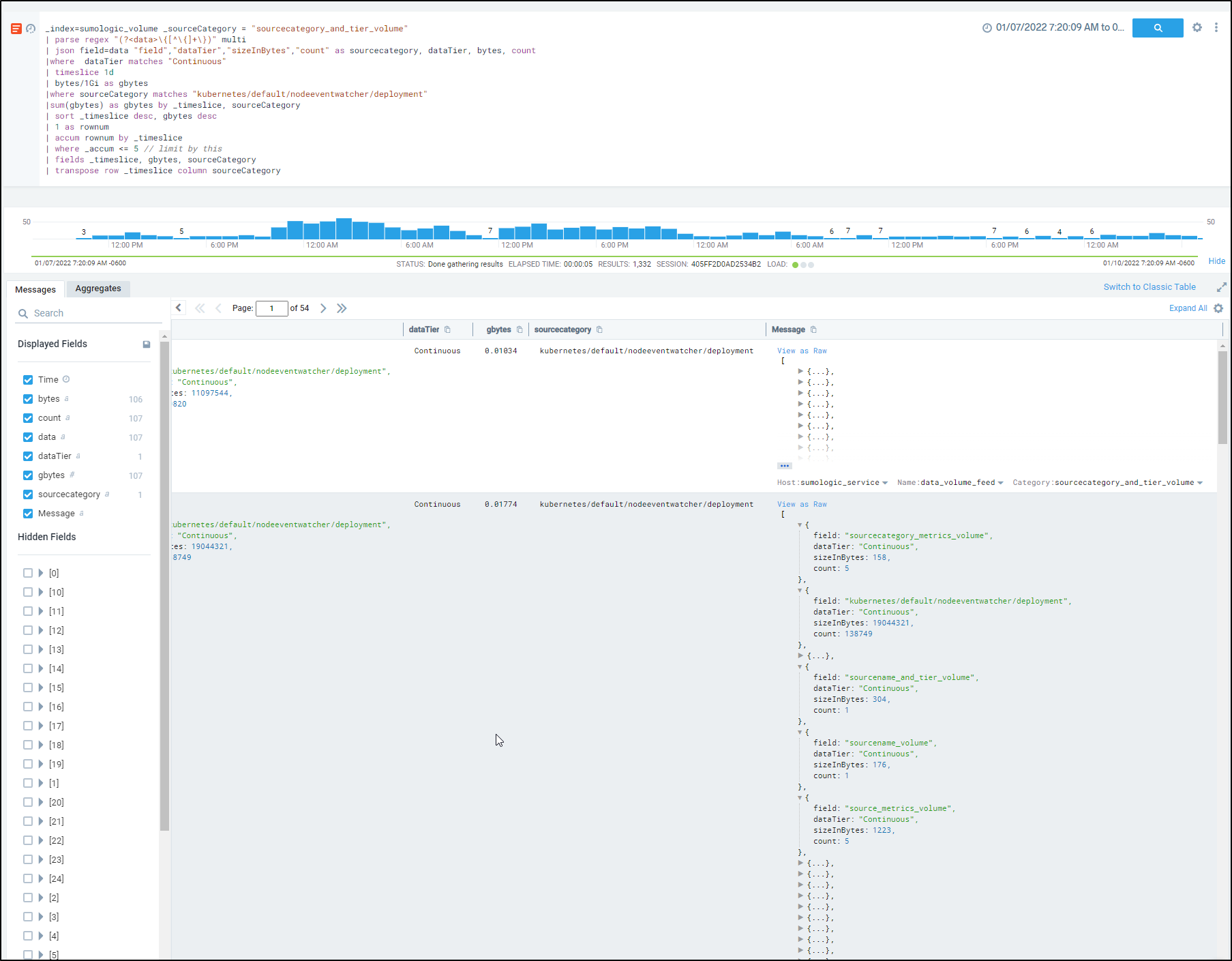Collapse the source_metrics_volume JSON object

pos(800,797)
